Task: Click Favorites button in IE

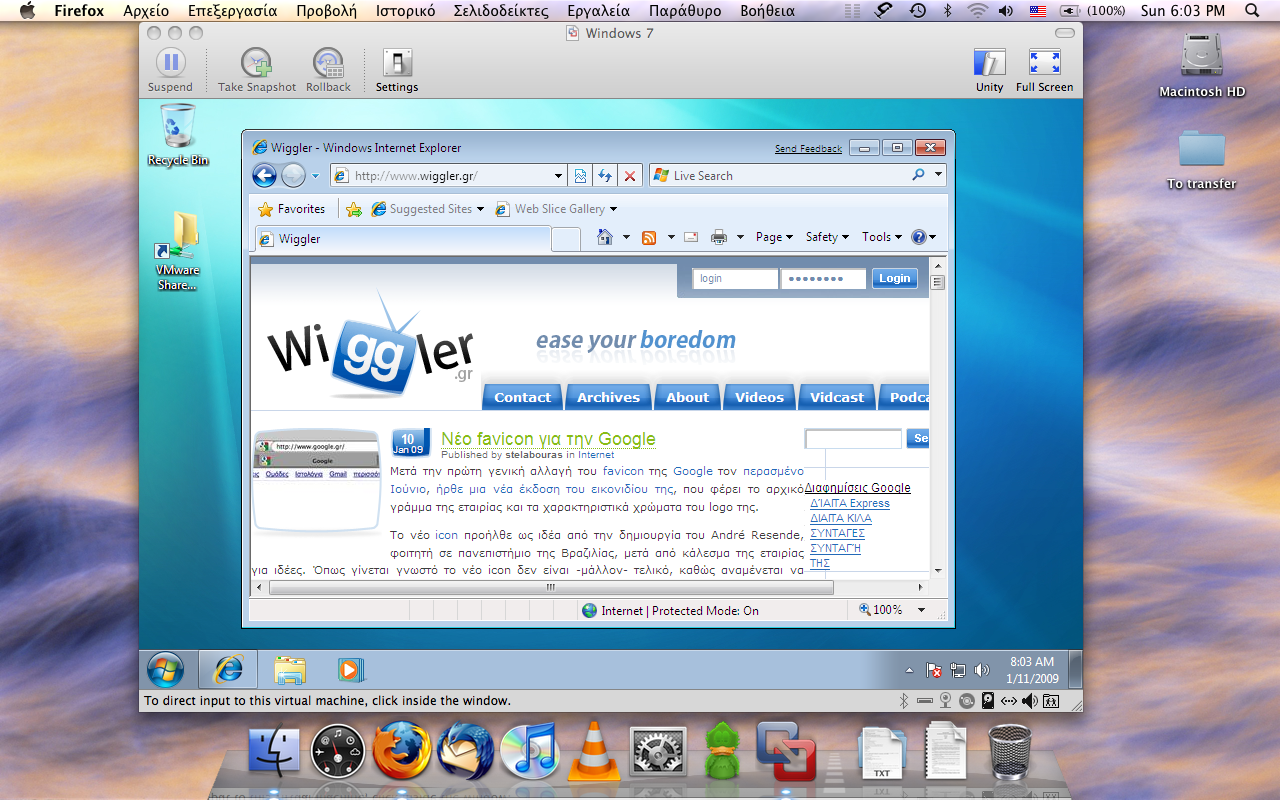Action: click(292, 209)
